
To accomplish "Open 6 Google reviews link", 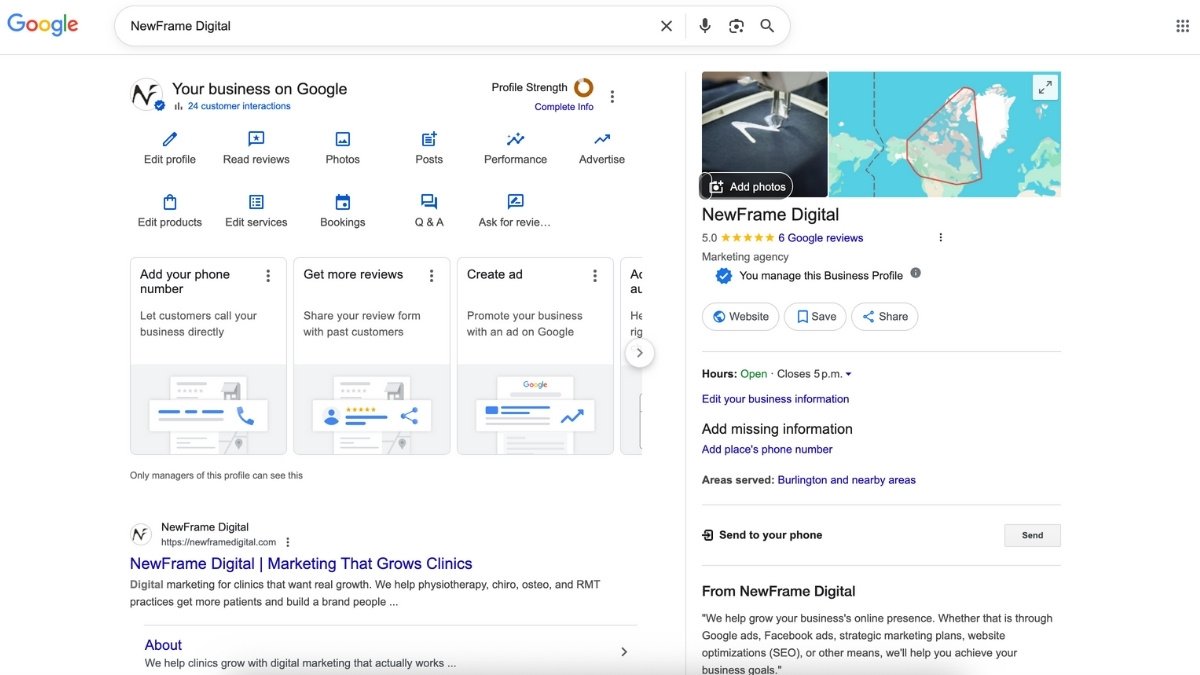I will [820, 238].
